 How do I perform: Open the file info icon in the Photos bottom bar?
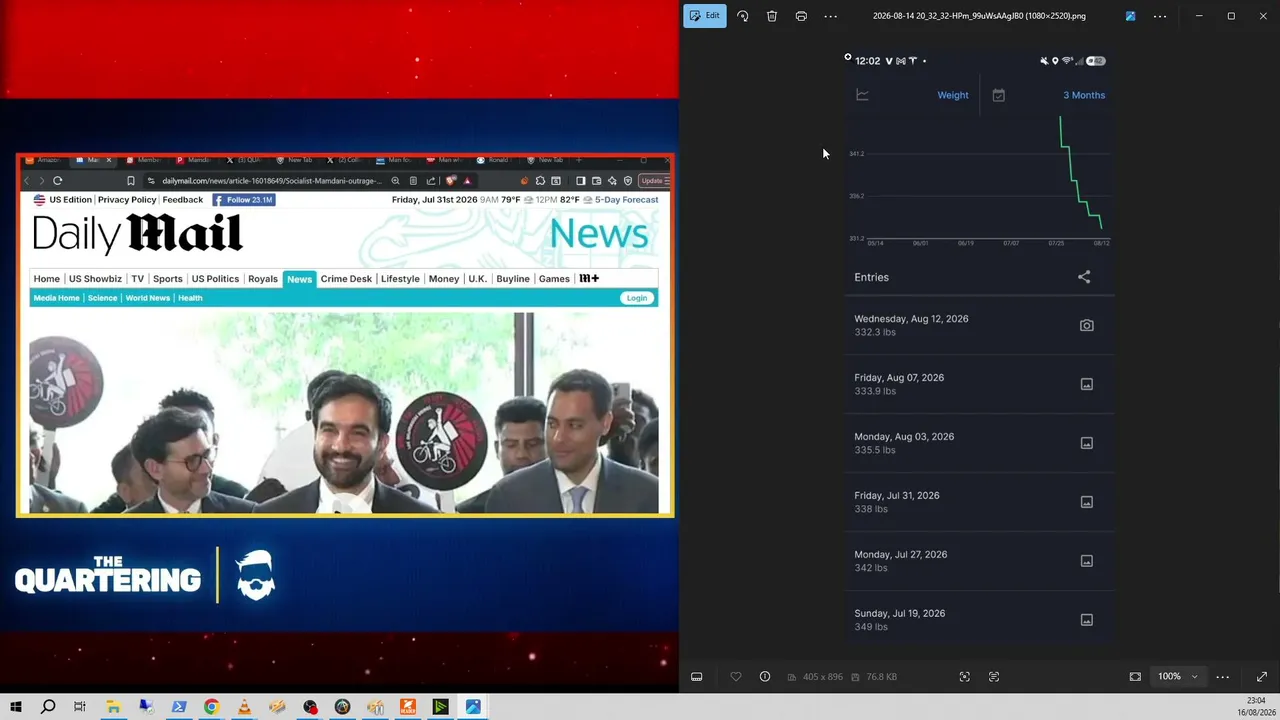click(x=765, y=677)
